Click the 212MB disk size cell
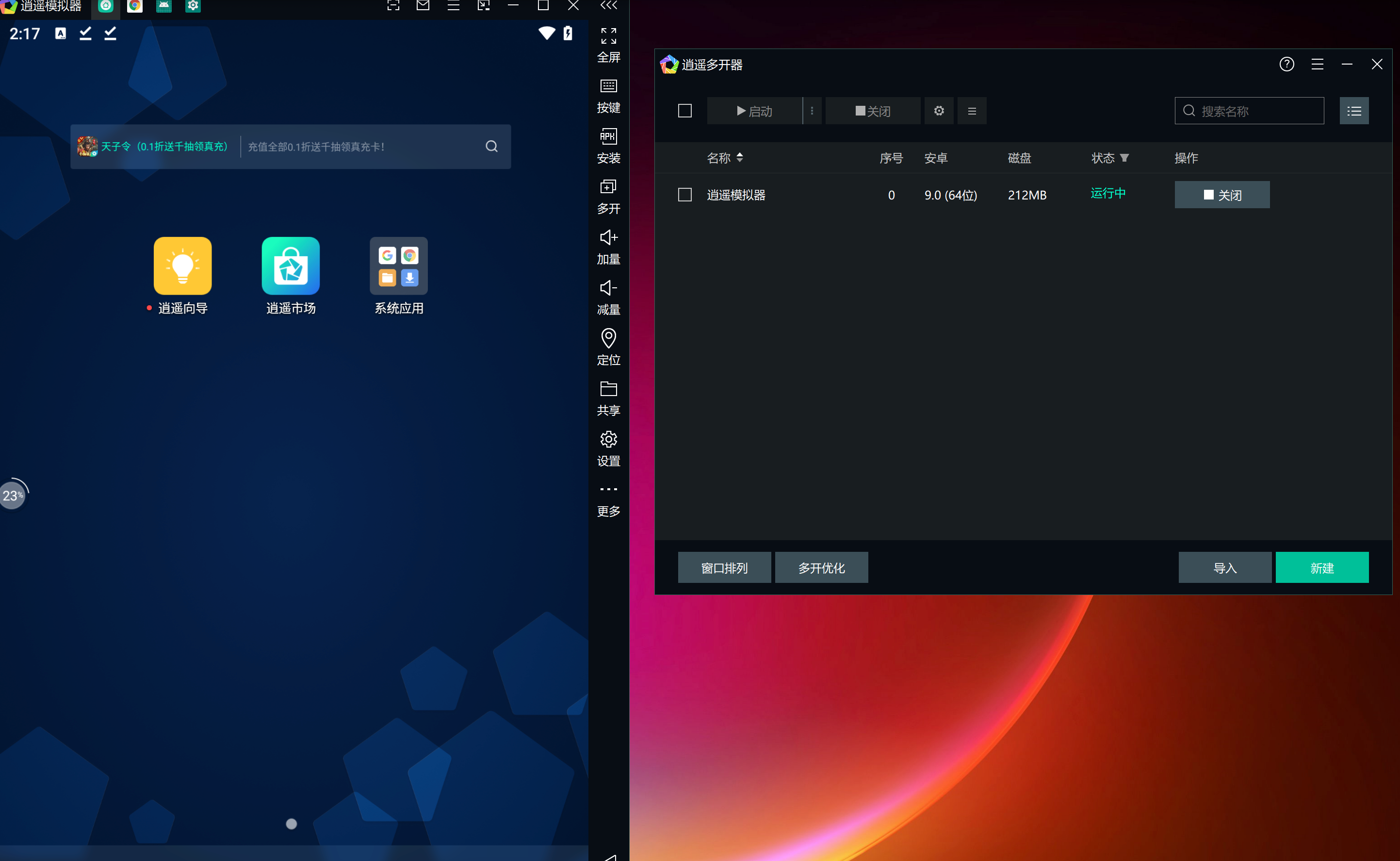Image resolution: width=1400 pixels, height=861 pixels. point(1027,195)
